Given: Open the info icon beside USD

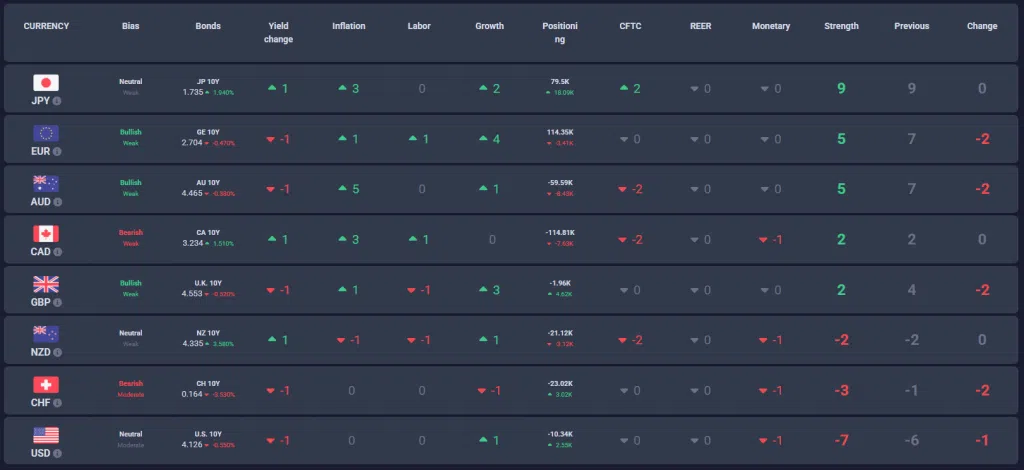Looking at the screenshot, I should click(x=58, y=453).
